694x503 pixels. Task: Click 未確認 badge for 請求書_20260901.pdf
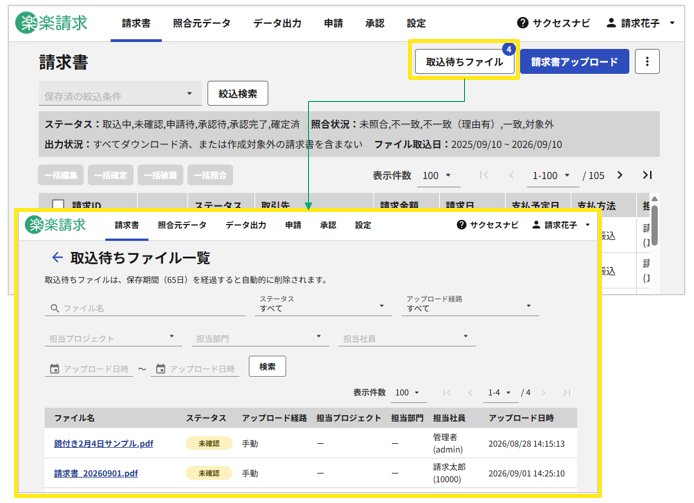click(x=209, y=473)
